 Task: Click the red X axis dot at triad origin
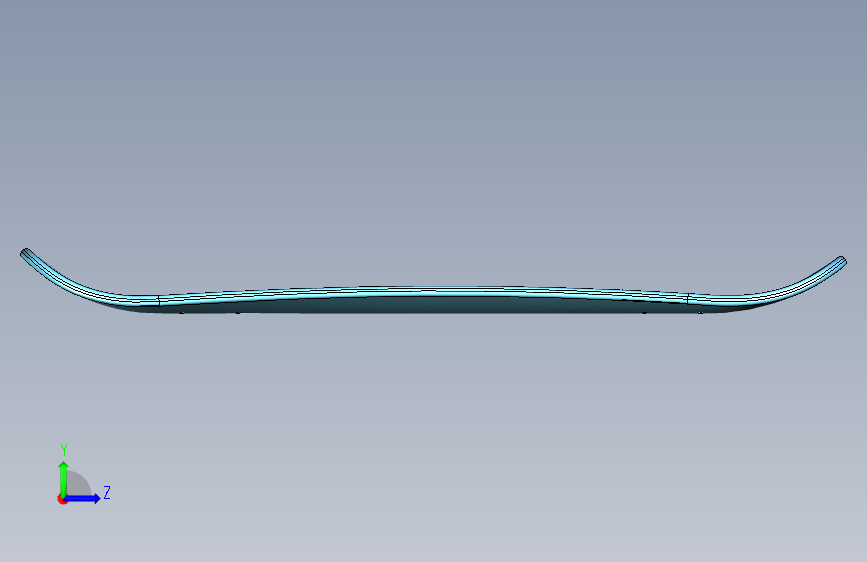(x=61, y=500)
